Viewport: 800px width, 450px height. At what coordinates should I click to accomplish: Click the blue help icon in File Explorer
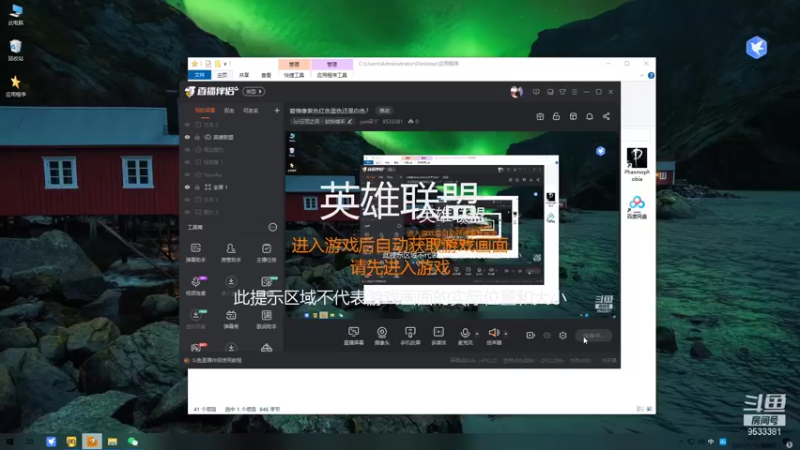651,76
